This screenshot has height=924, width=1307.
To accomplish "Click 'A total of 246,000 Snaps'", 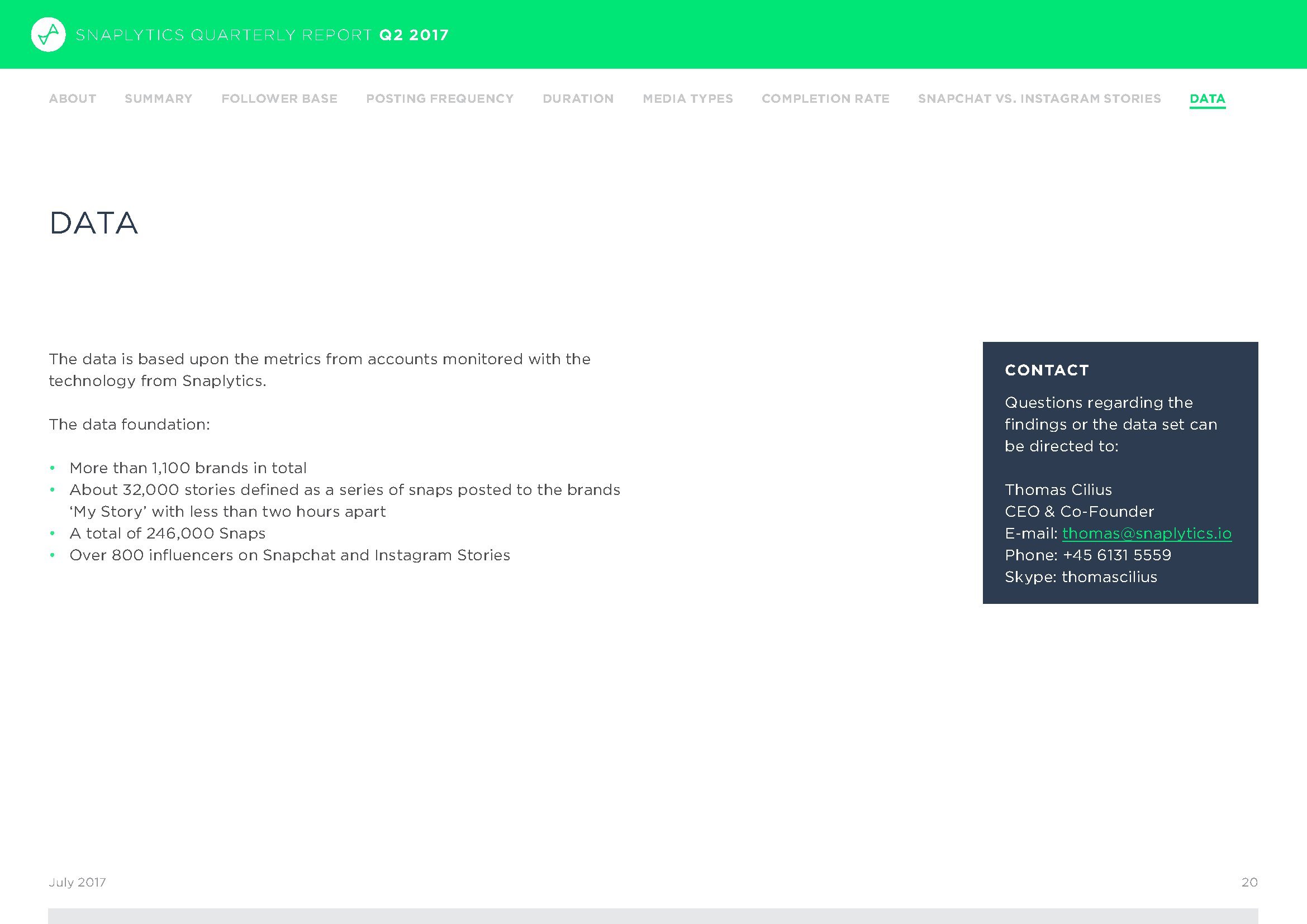I will (x=168, y=533).
